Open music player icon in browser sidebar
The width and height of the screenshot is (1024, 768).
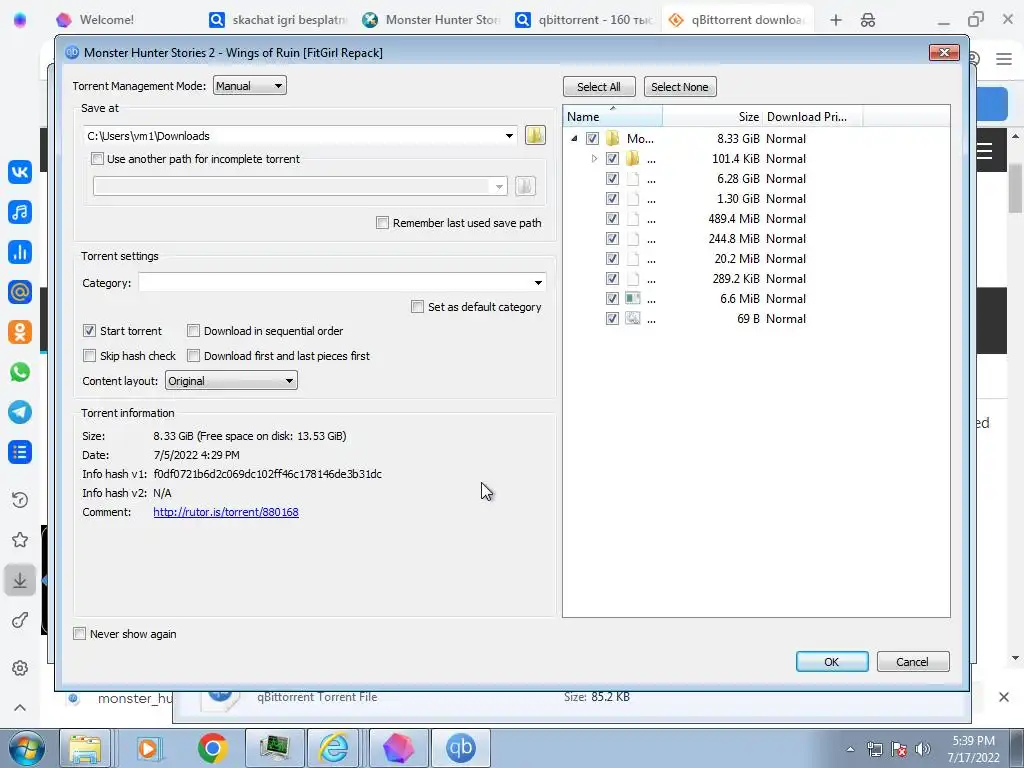click(20, 212)
